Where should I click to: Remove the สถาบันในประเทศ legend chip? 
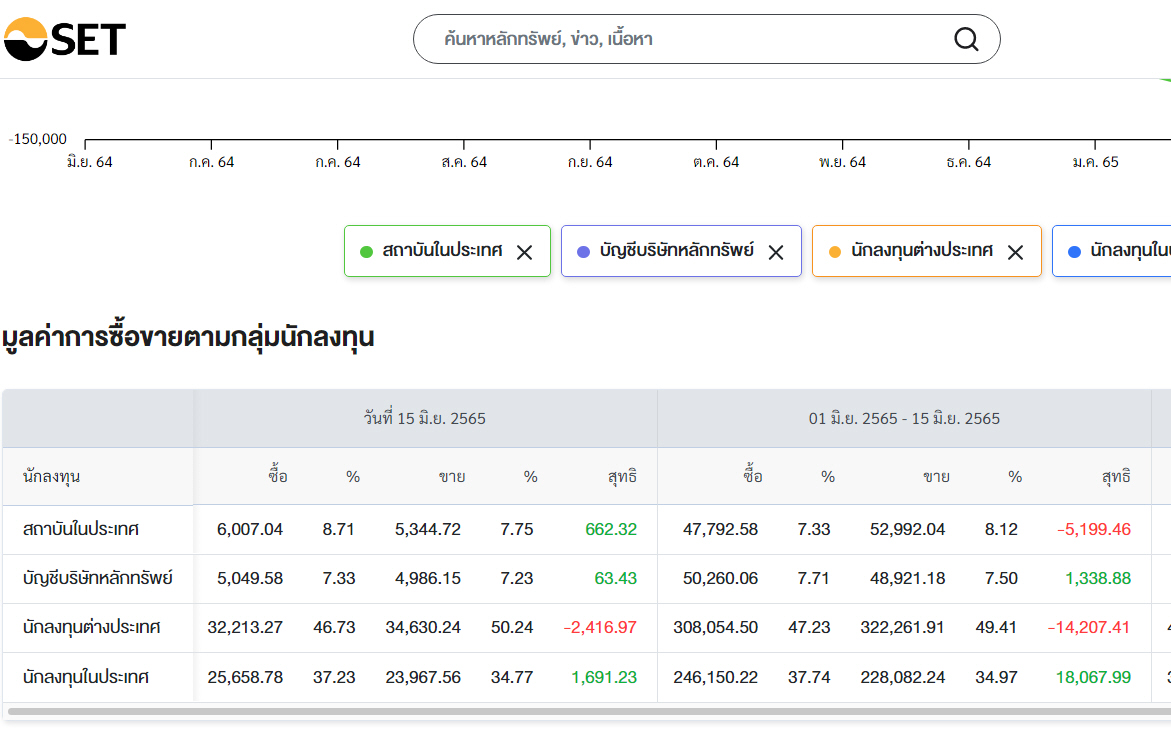(x=524, y=252)
